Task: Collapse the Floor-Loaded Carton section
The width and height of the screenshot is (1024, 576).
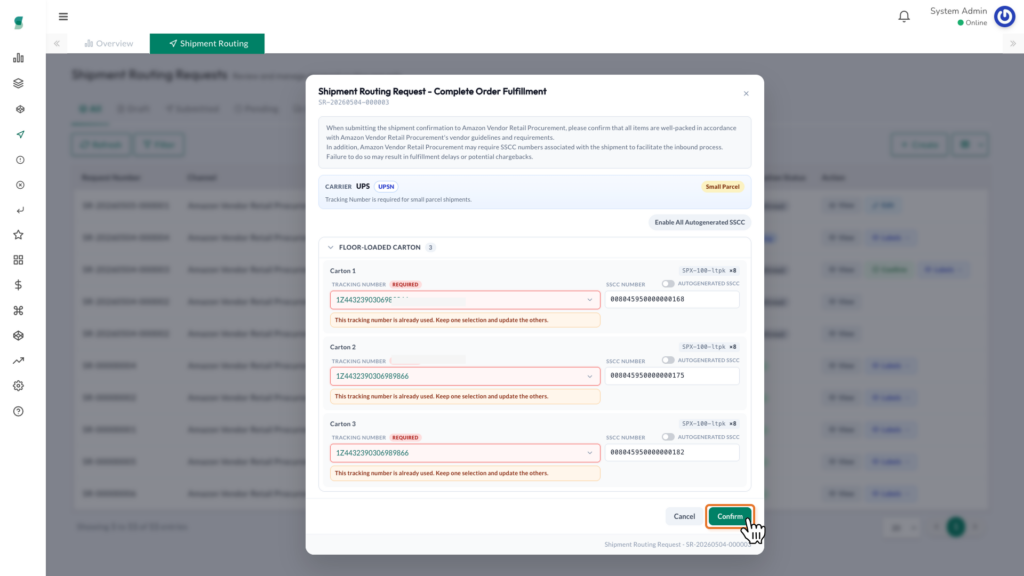Action: coord(330,248)
